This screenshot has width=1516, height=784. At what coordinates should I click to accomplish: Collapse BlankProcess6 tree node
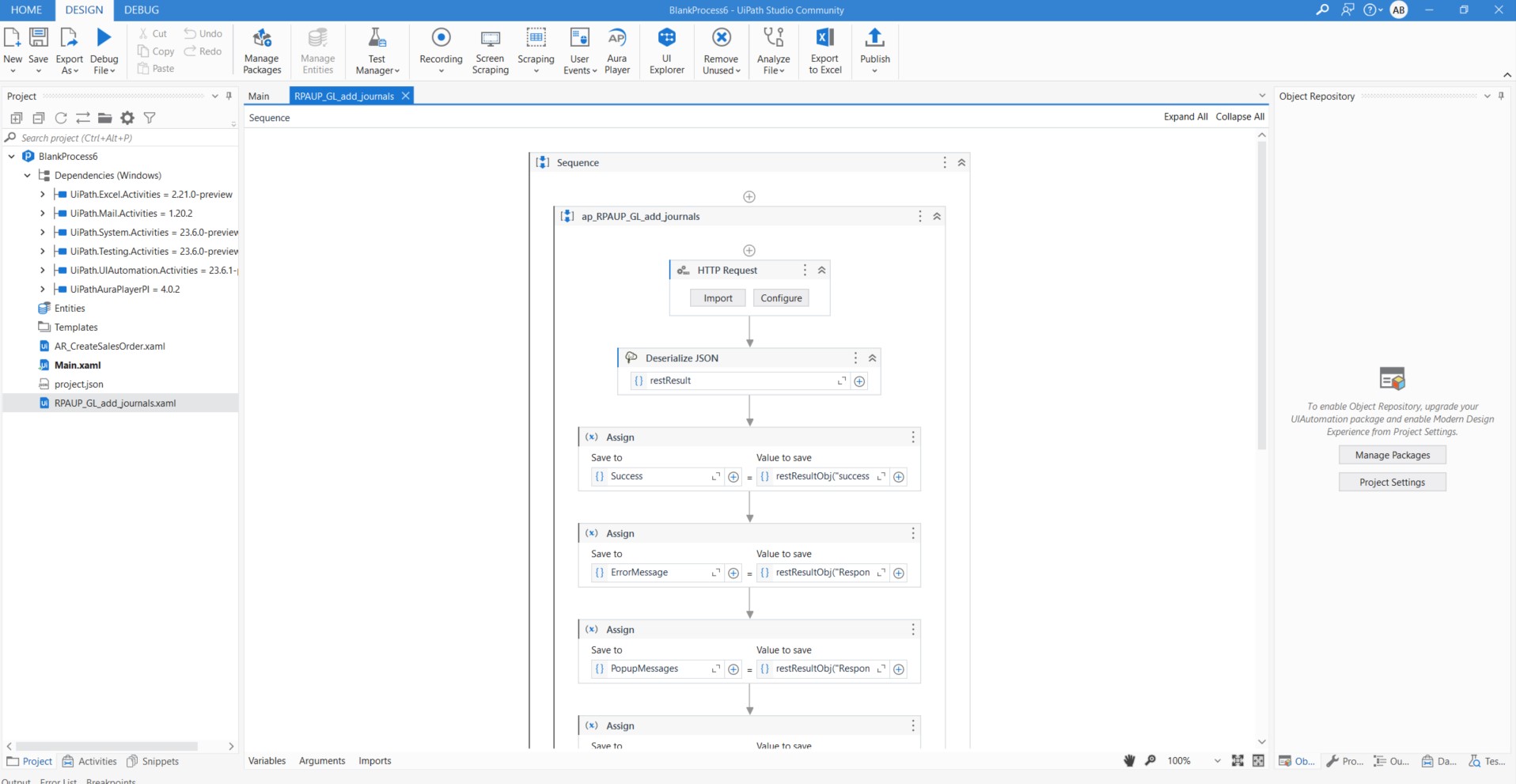[x=11, y=157]
